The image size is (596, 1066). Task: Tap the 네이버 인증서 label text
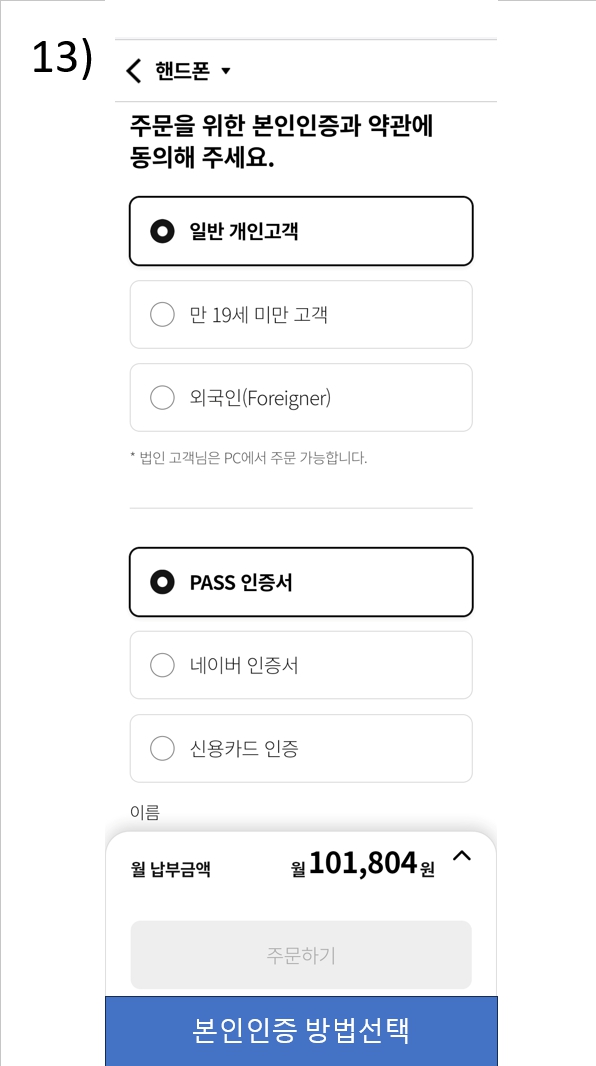pos(244,666)
